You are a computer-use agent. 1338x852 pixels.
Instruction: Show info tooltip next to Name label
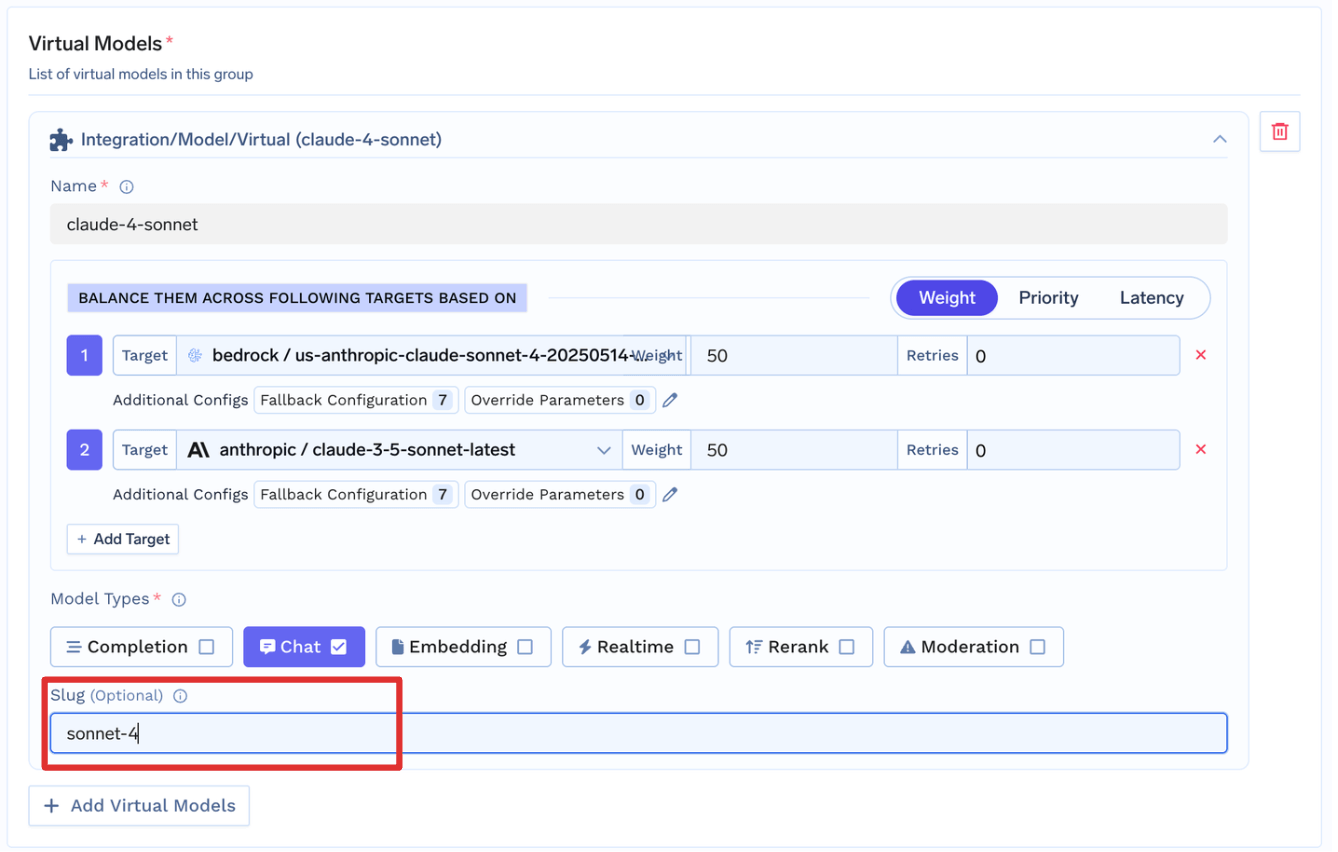[x=126, y=187]
